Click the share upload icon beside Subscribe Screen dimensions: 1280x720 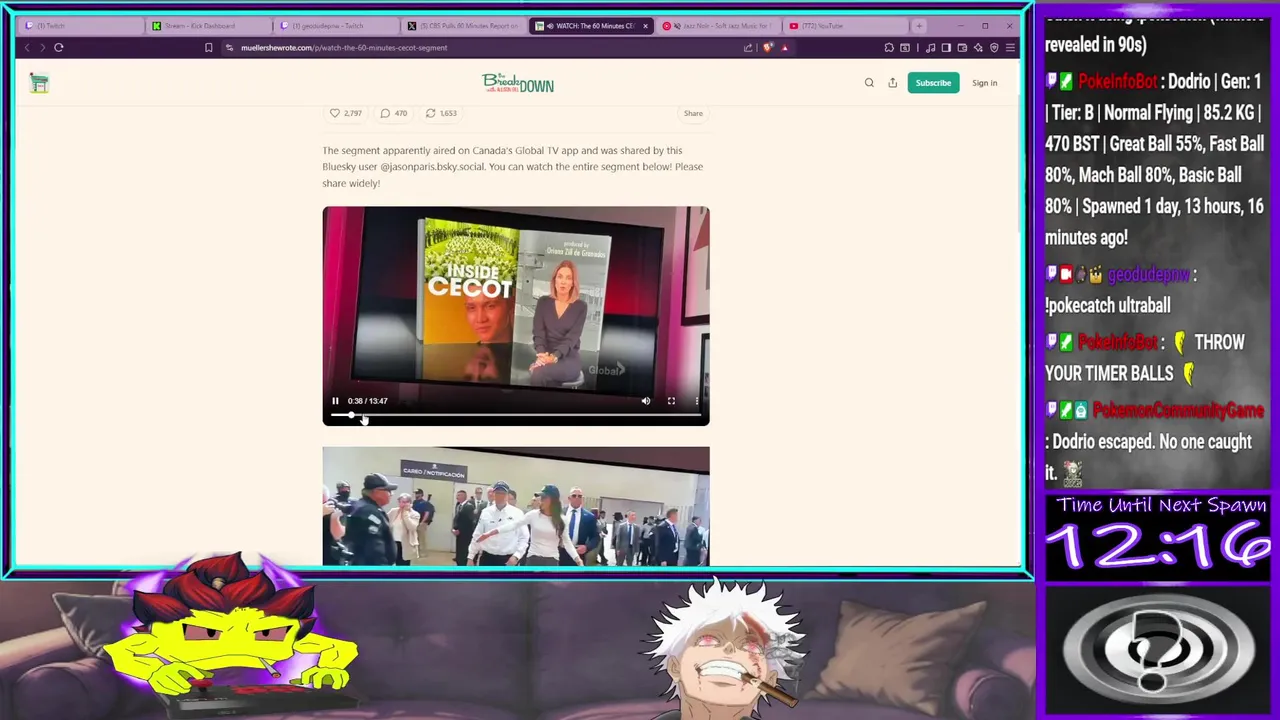click(892, 83)
